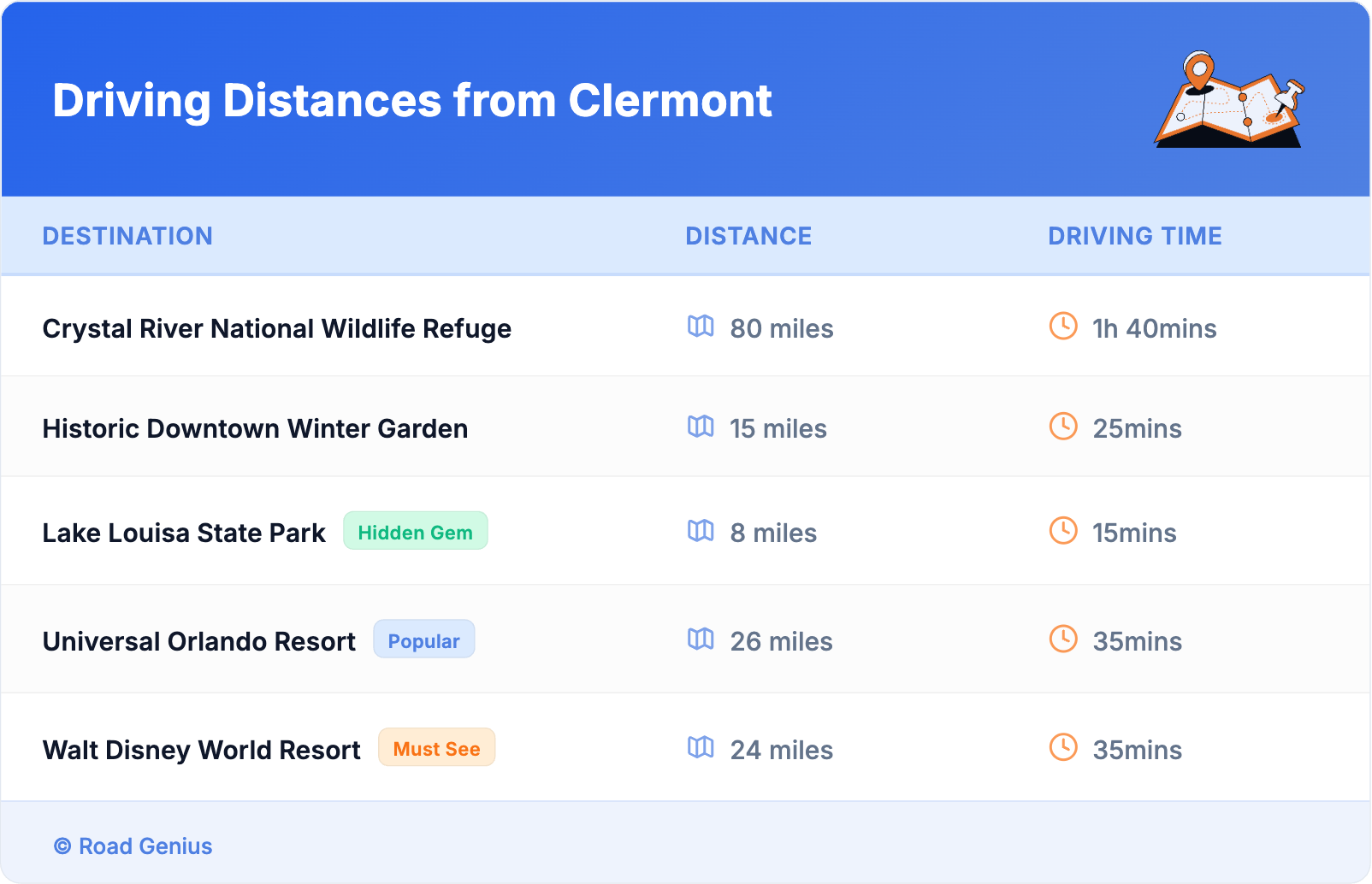Select Historic Downtown Winter Garden row
The height and width of the screenshot is (884, 1372).
[255, 429]
